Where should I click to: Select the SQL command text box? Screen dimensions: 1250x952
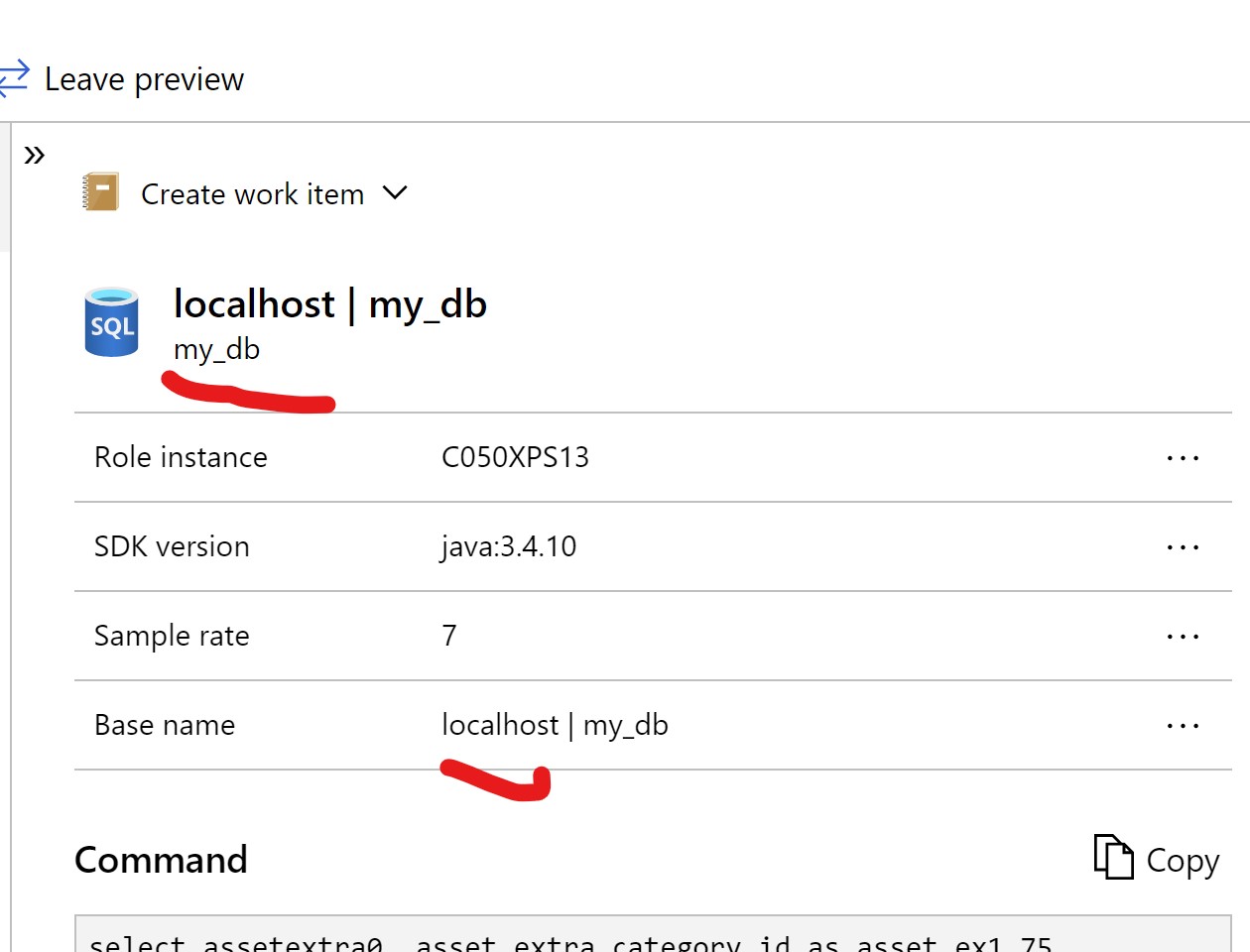click(595, 937)
